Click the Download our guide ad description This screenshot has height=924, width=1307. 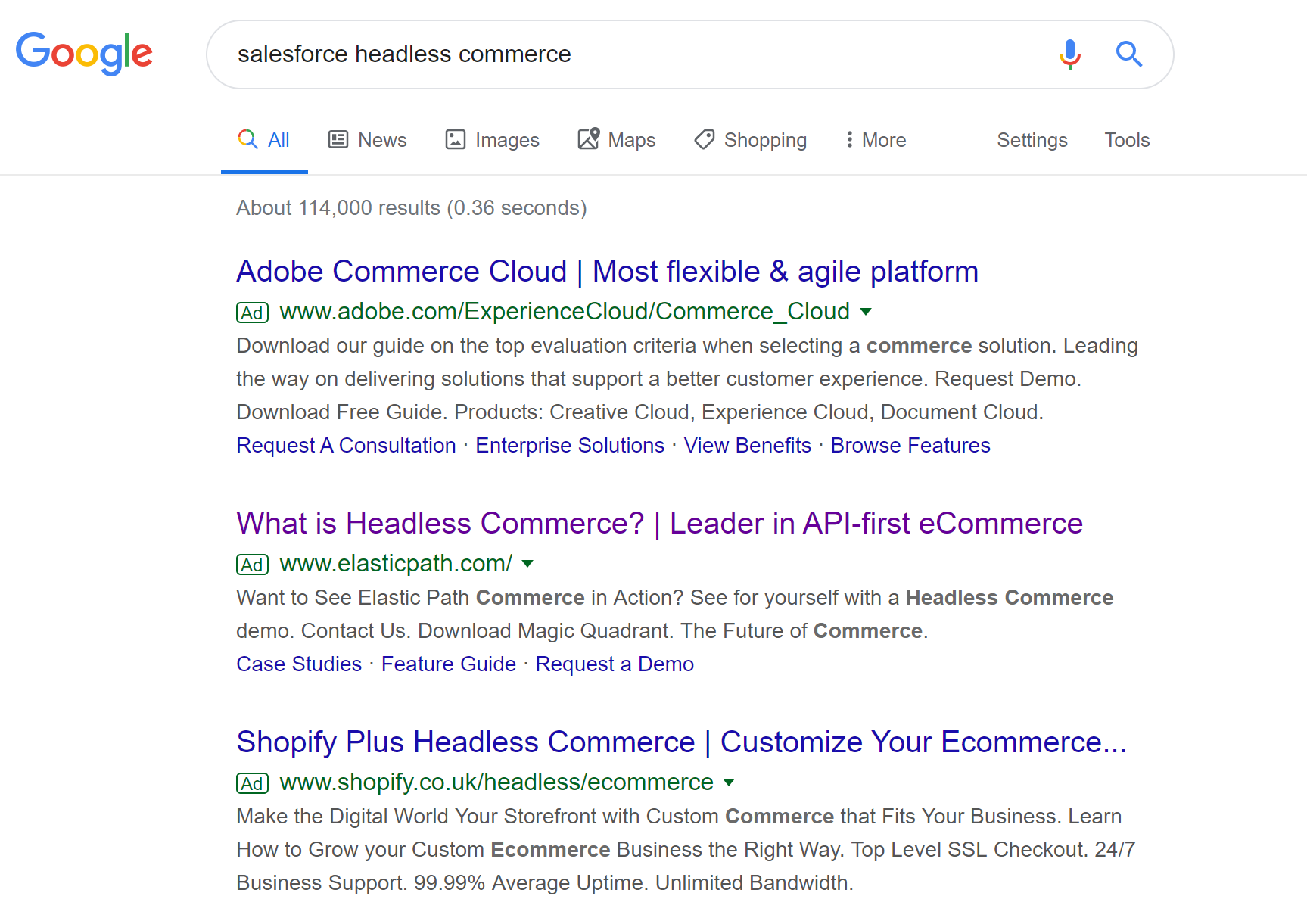tap(687, 378)
